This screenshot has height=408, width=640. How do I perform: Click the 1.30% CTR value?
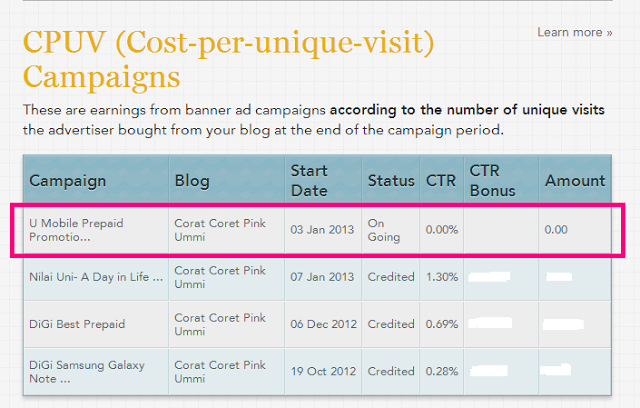pos(441,276)
